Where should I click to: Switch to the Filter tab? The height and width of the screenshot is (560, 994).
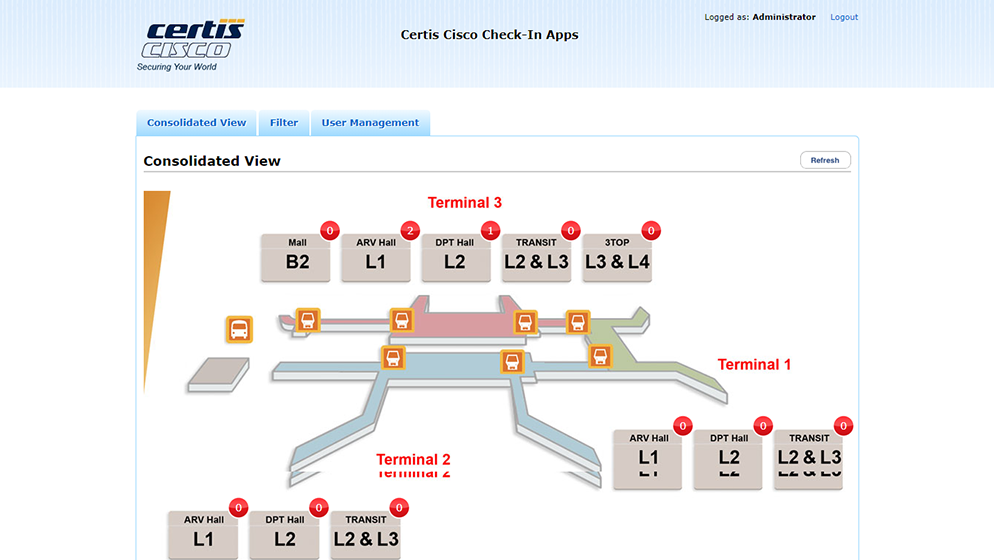click(283, 123)
